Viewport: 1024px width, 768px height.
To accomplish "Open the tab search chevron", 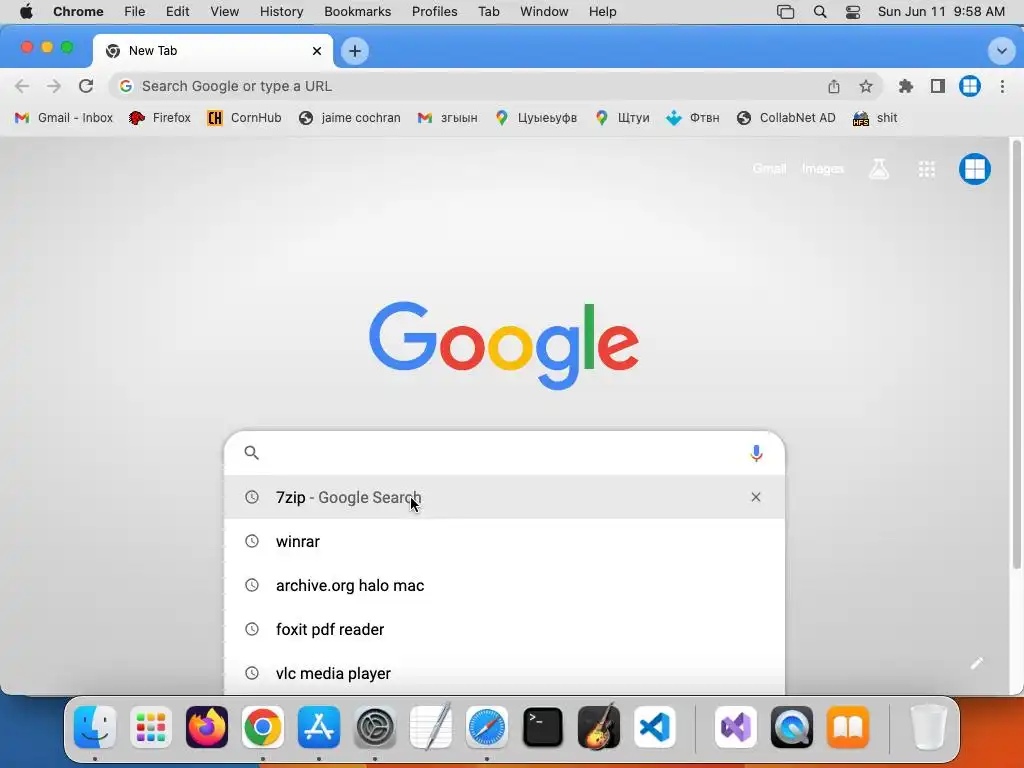I will point(1001,51).
